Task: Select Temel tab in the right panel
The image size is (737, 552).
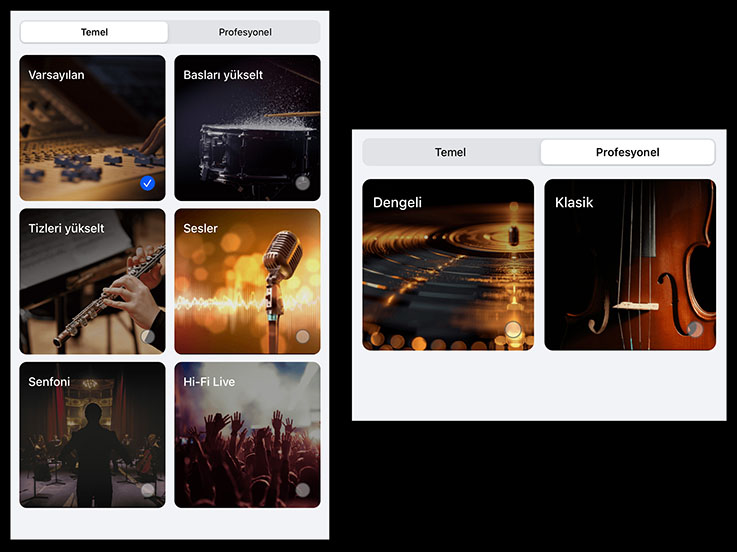Action: click(x=450, y=152)
